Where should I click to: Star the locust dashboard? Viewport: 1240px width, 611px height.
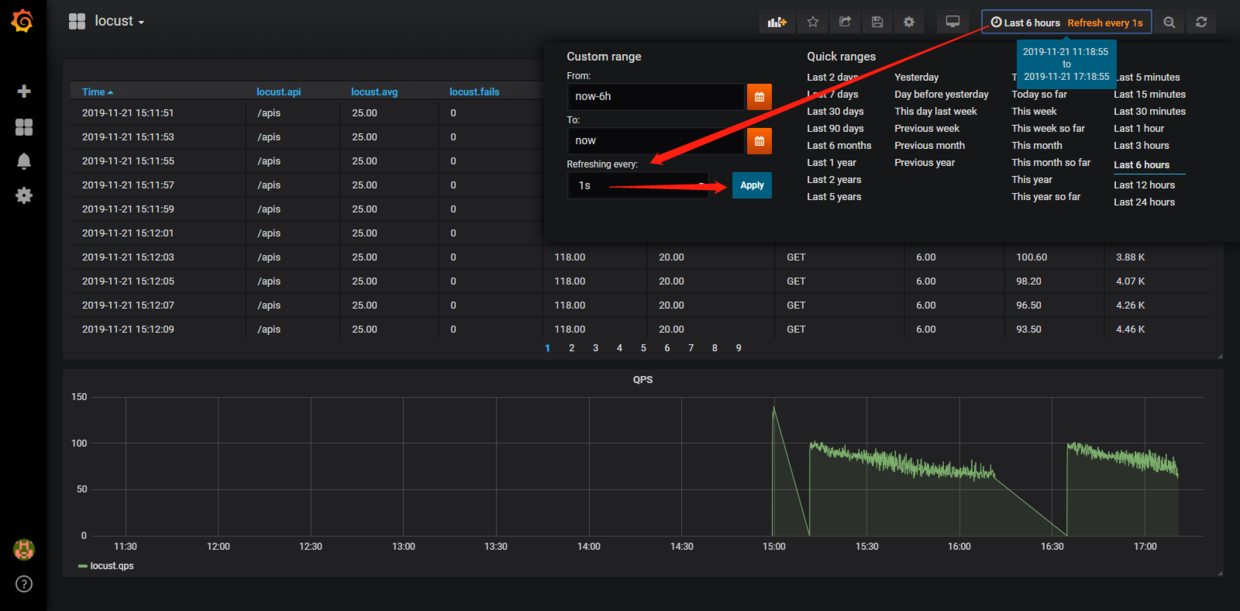coord(813,21)
